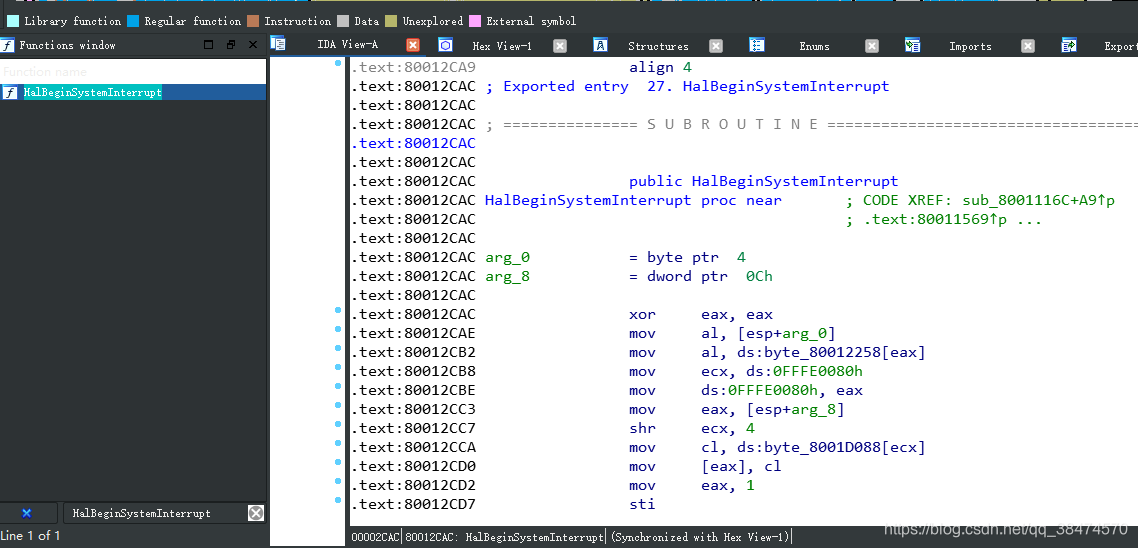Click the Data legend swatch
Viewport: 1138px width, 548px height.
pos(343,21)
